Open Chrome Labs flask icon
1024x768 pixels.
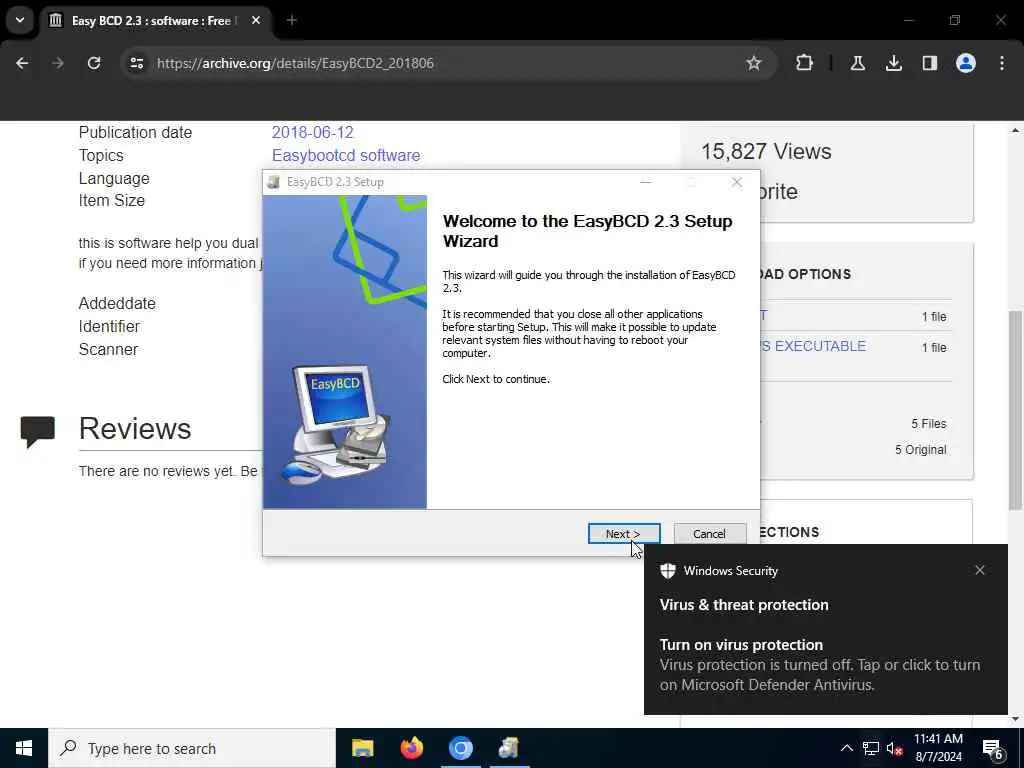click(x=858, y=63)
